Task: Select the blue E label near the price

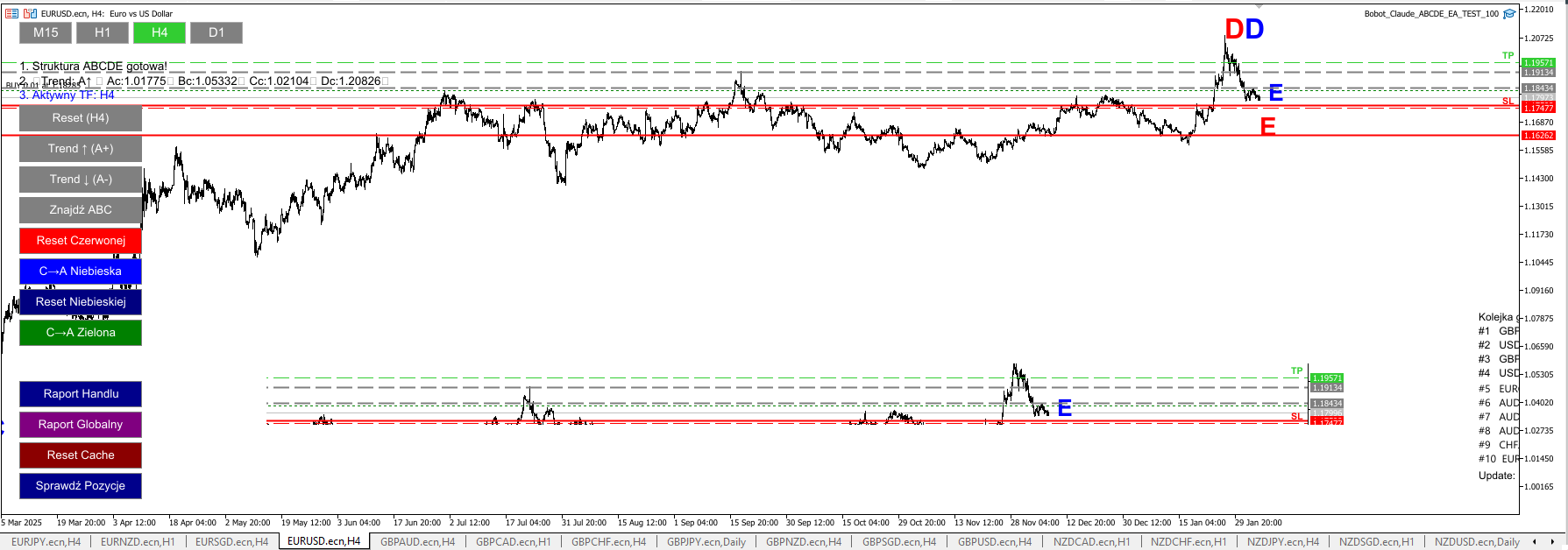Action: point(1276,93)
